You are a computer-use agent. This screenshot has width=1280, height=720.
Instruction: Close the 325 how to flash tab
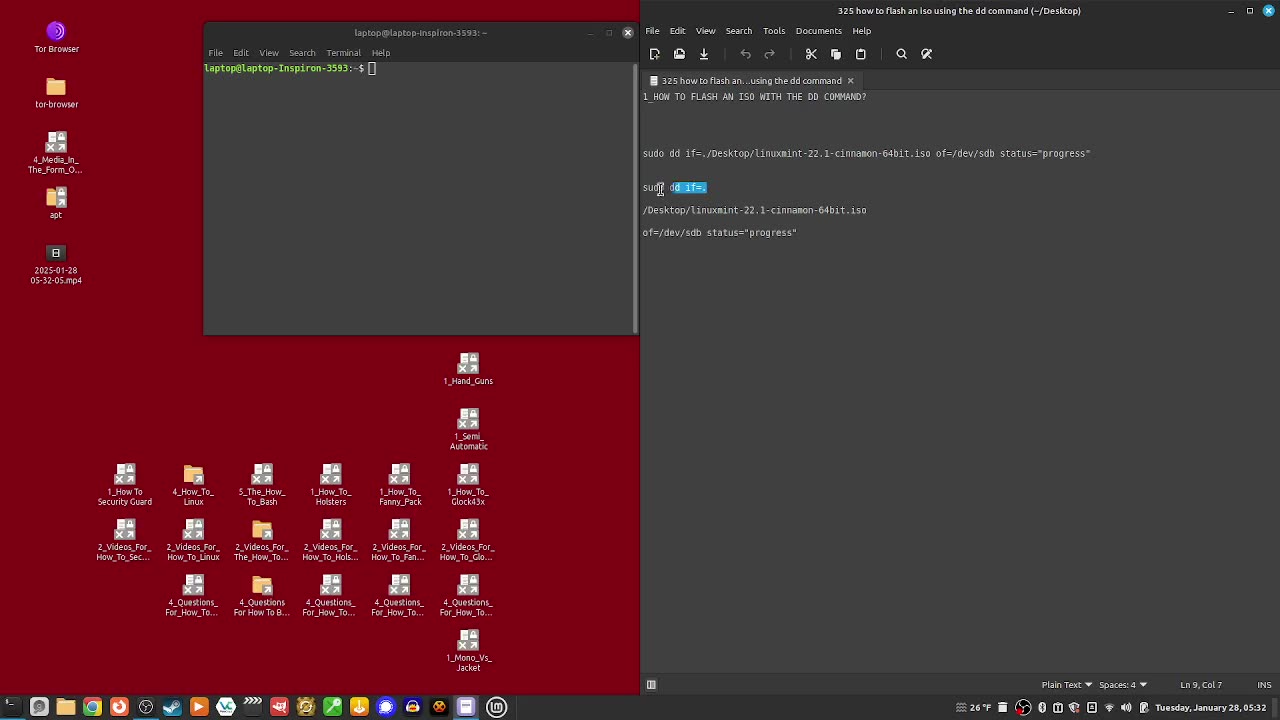(x=850, y=81)
